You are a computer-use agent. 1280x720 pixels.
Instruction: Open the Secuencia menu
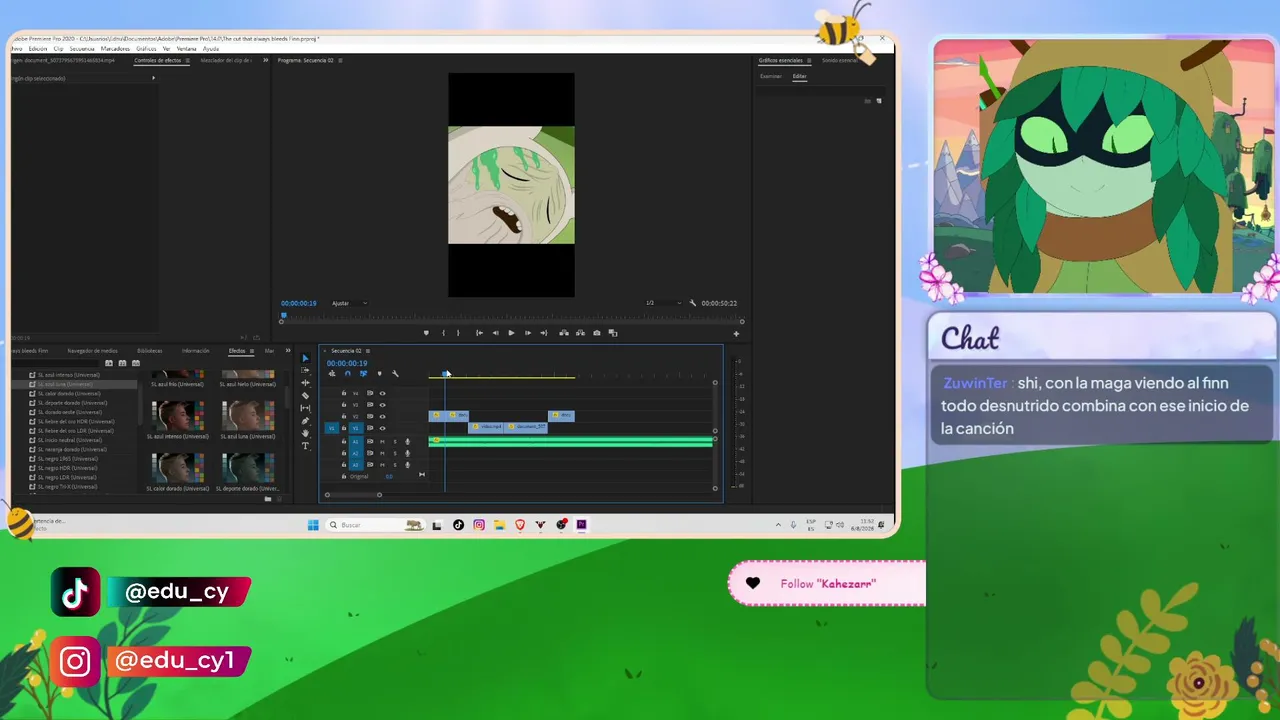tap(82, 48)
